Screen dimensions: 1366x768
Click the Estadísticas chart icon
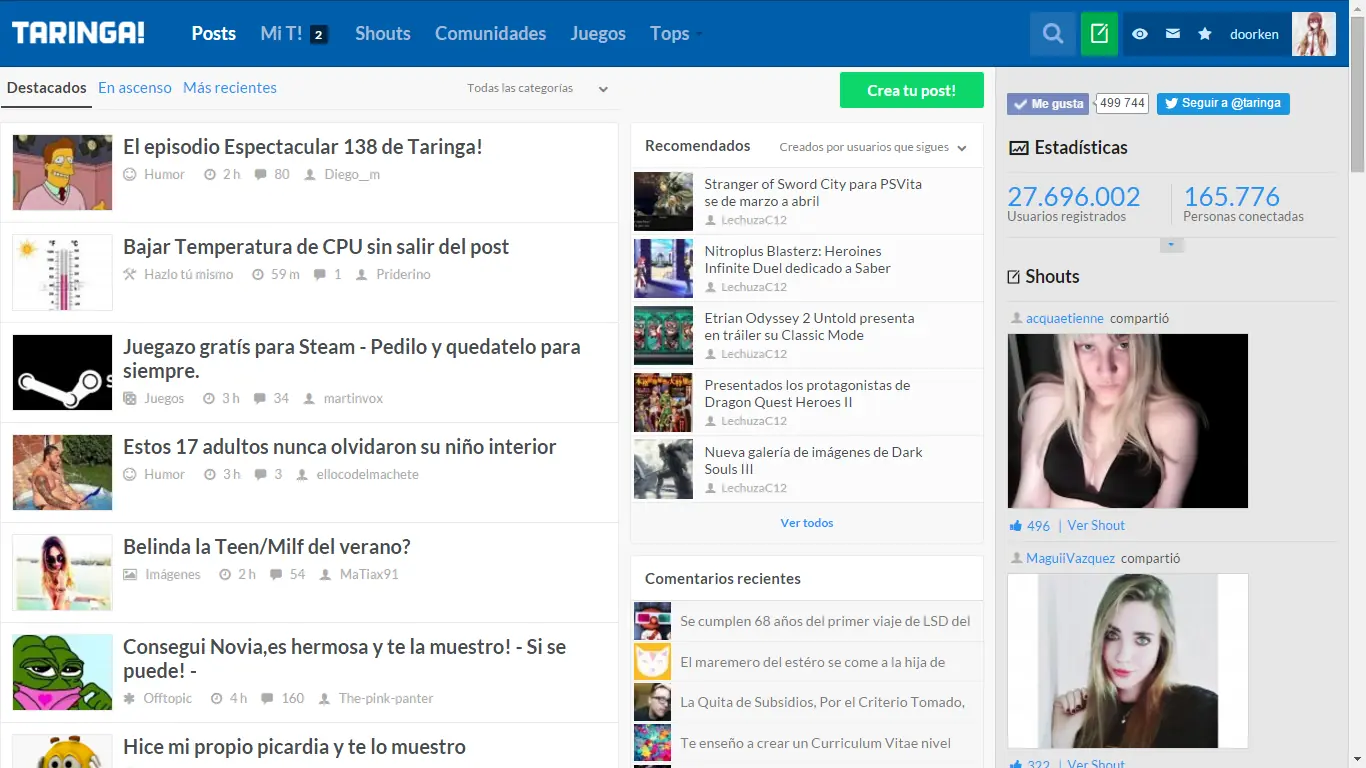click(x=1020, y=147)
